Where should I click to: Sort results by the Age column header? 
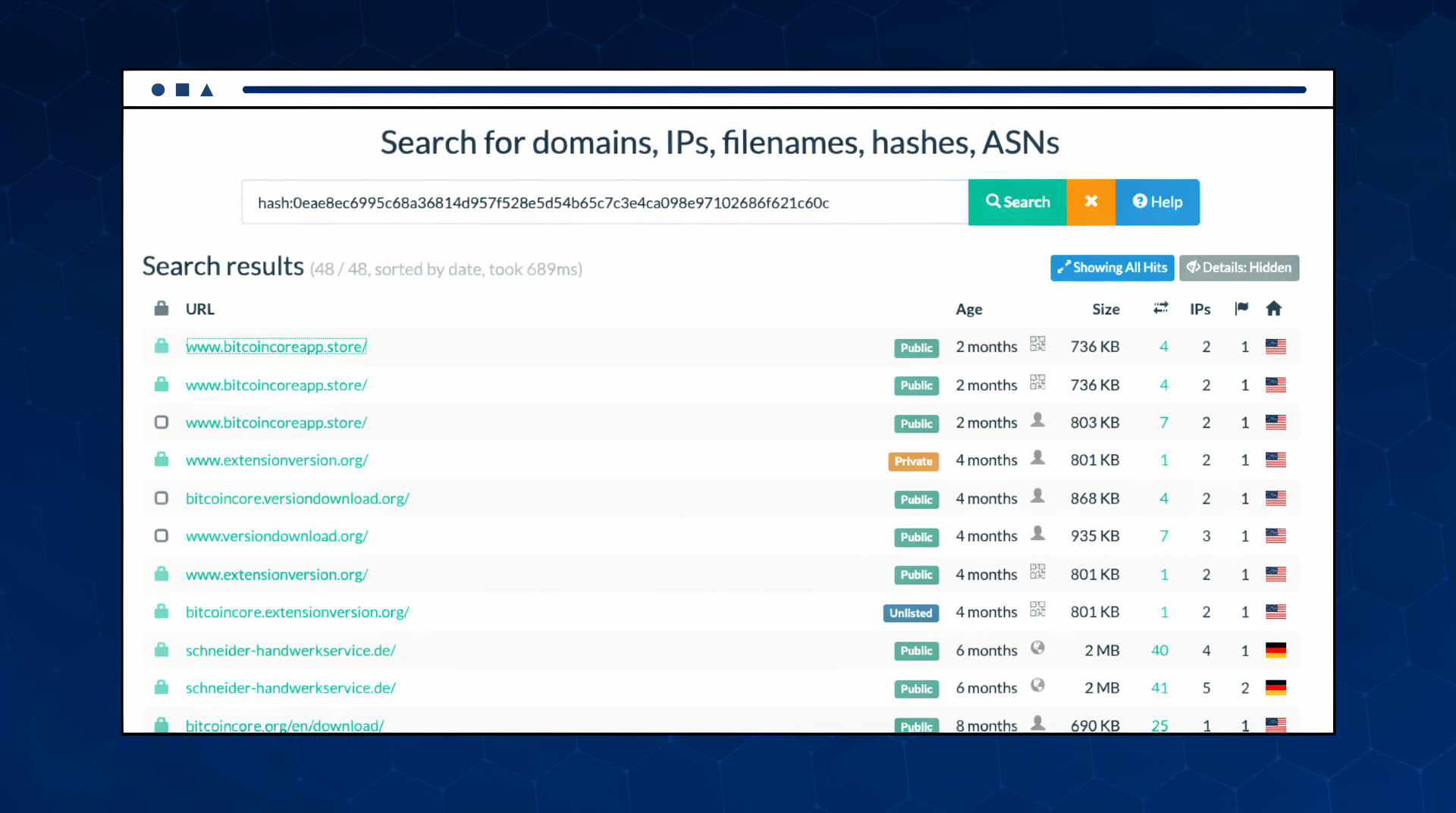(968, 309)
